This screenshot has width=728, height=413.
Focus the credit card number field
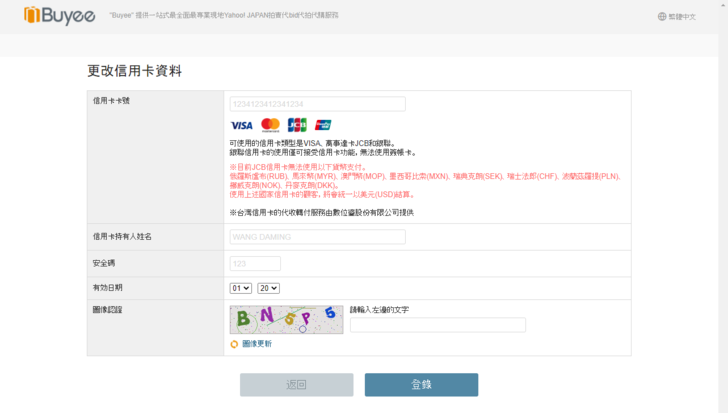tap(318, 104)
